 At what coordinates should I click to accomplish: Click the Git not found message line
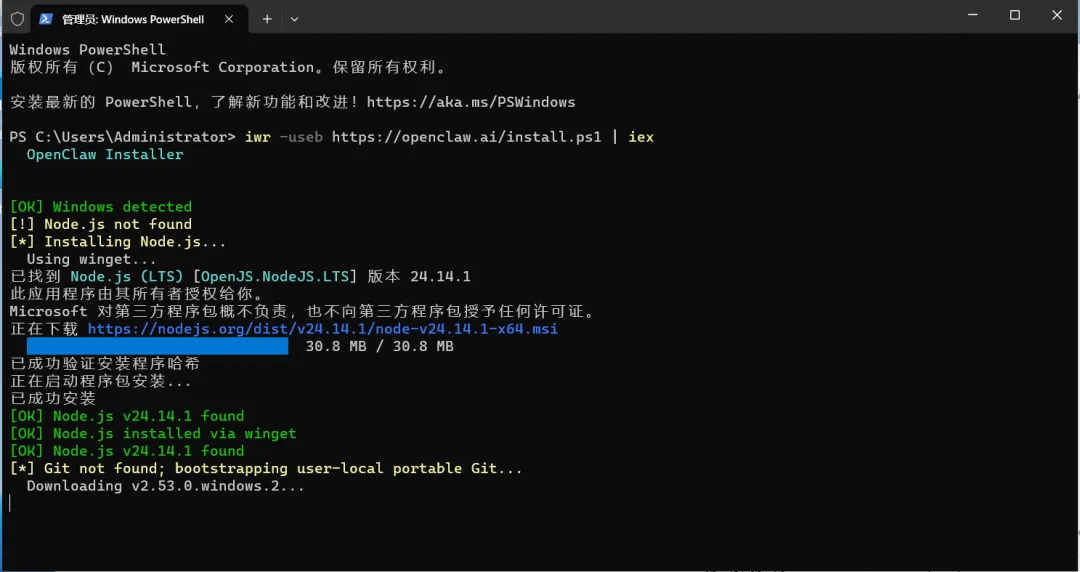[266, 469]
